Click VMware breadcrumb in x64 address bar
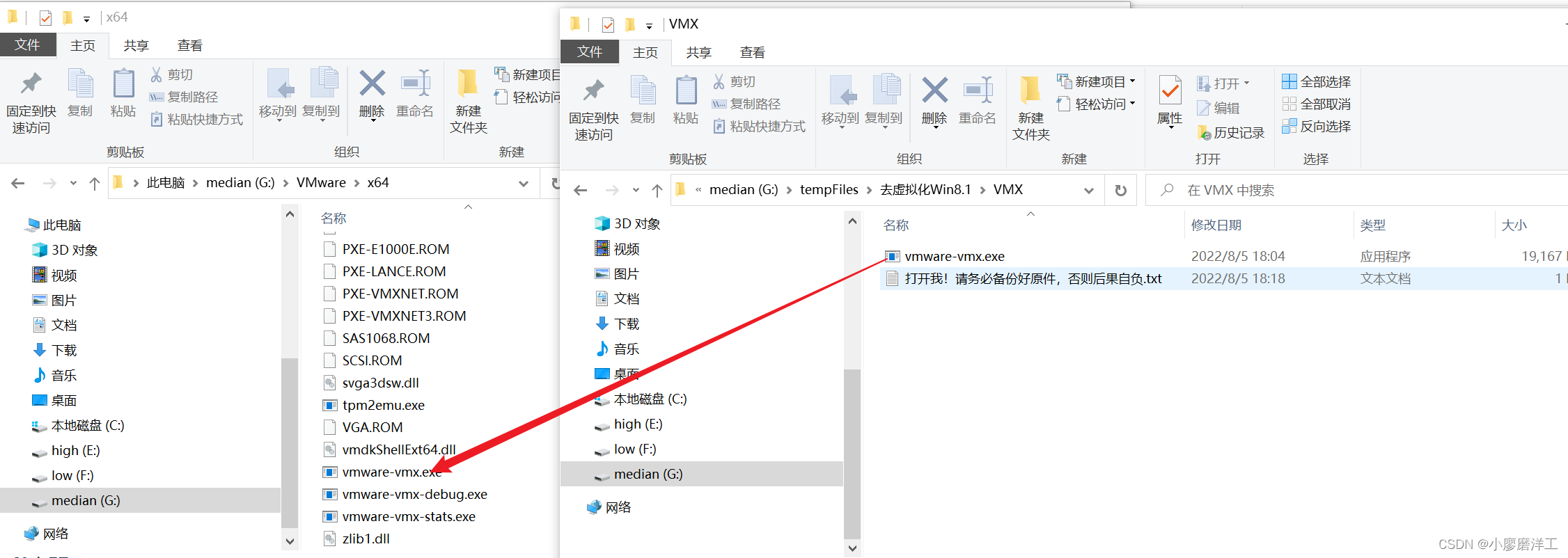This screenshot has height=558, width=1568. pos(321,182)
